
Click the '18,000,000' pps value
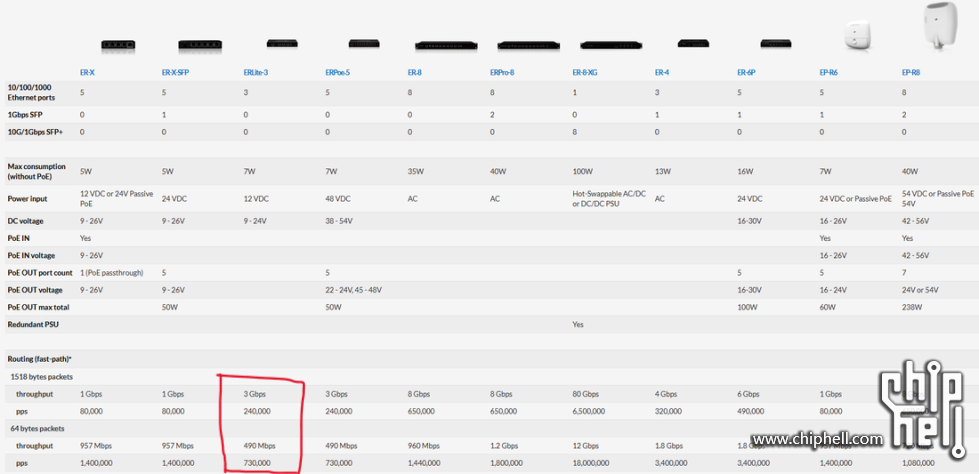coord(590,463)
